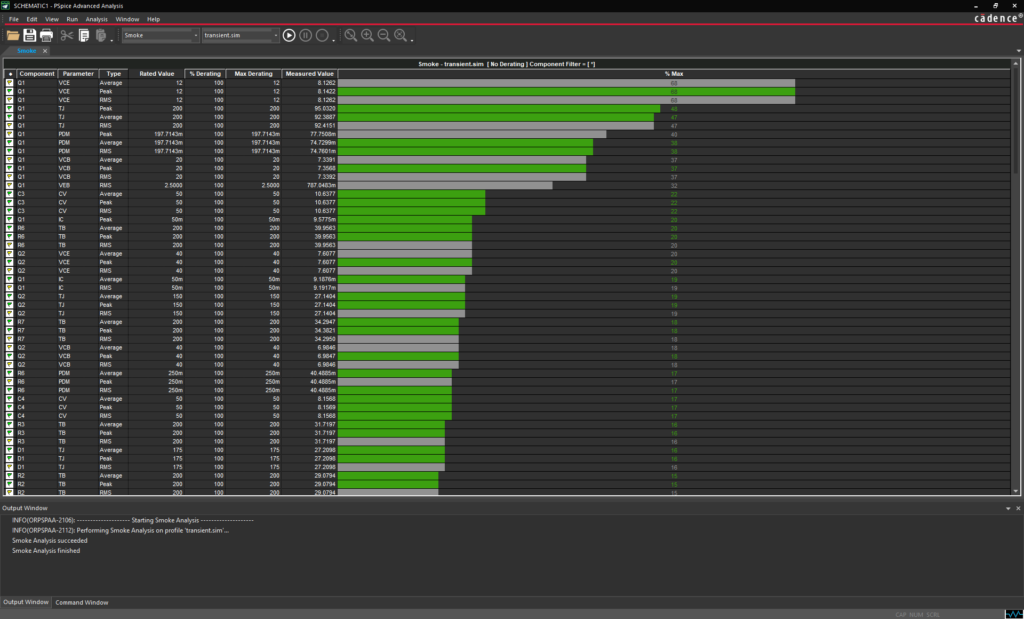Switch to the Smoke tab
Viewport: 1024px width, 619px height.
[x=27, y=51]
